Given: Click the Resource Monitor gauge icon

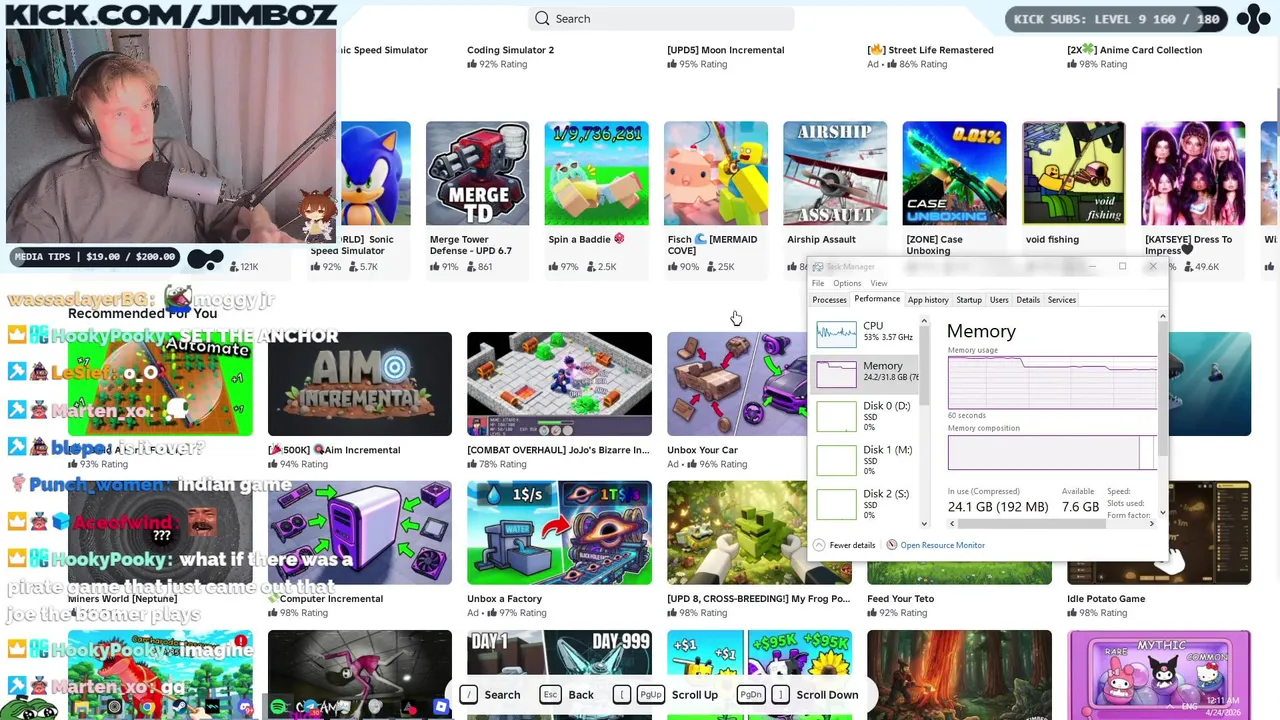Looking at the screenshot, I should pos(891,545).
